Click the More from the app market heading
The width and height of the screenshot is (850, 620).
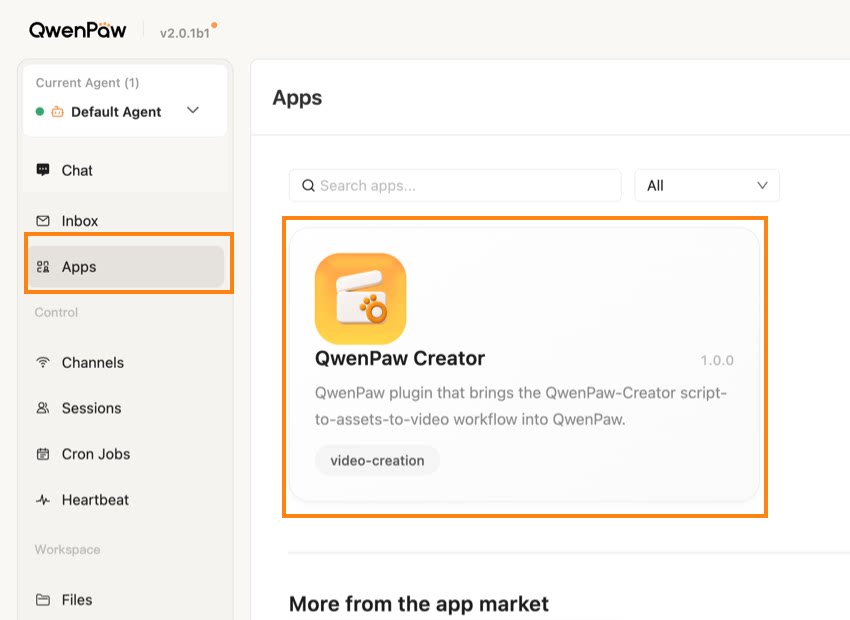pos(419,604)
